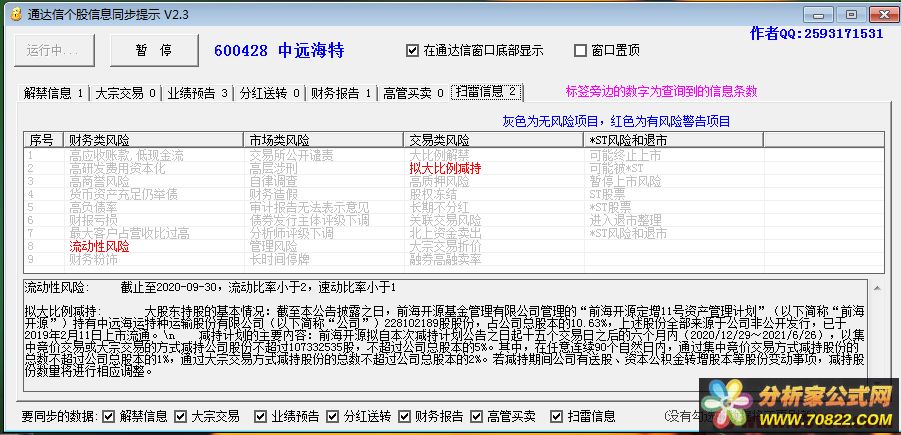This screenshot has height=435, width=901.
Task: Show the 财务报告 tab
Action: point(341,93)
